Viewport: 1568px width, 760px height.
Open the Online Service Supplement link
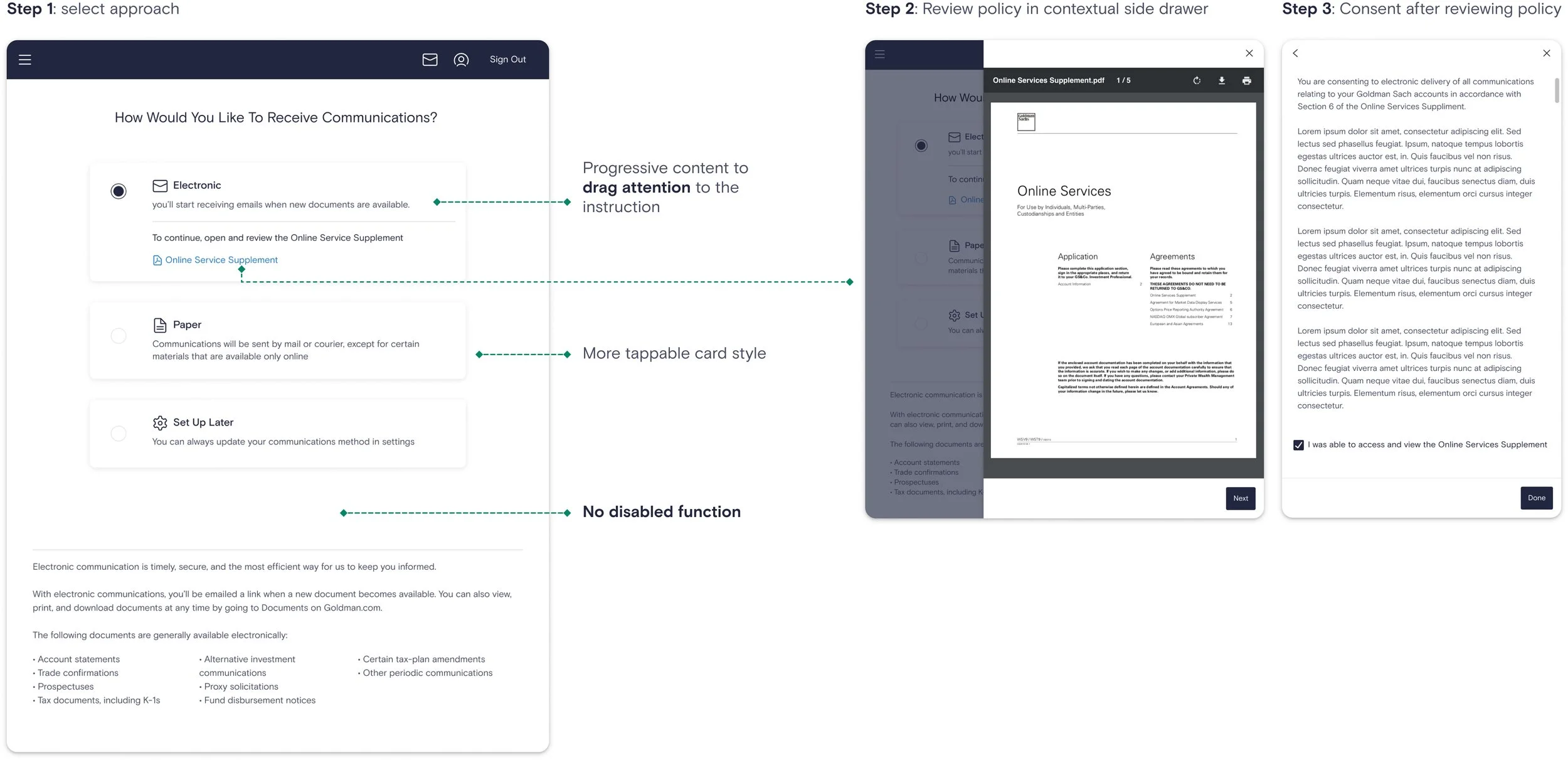(x=221, y=260)
